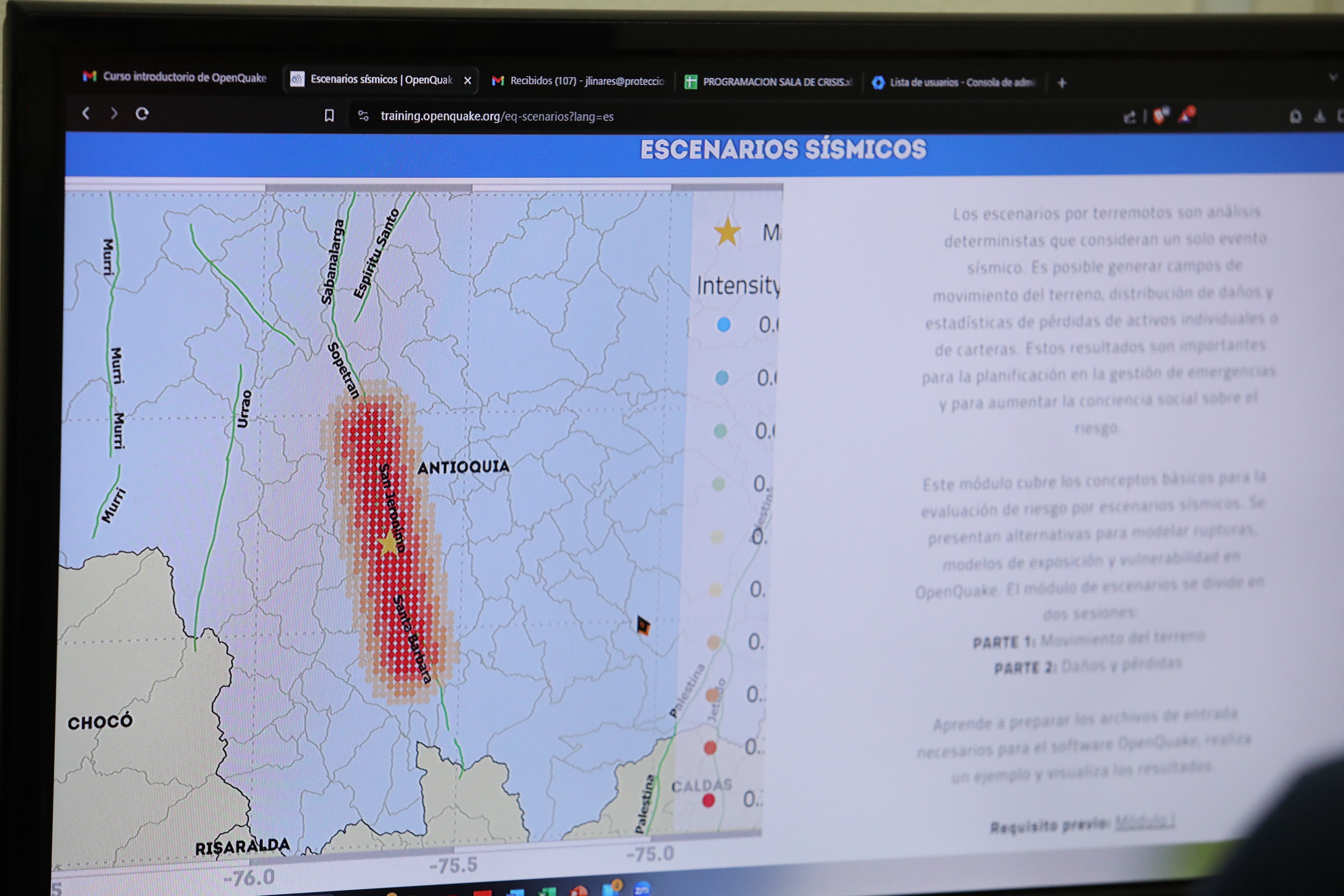1344x896 pixels.
Task: Switch to the Curso introductorio de OpenQuake tab
Action: click(x=175, y=76)
